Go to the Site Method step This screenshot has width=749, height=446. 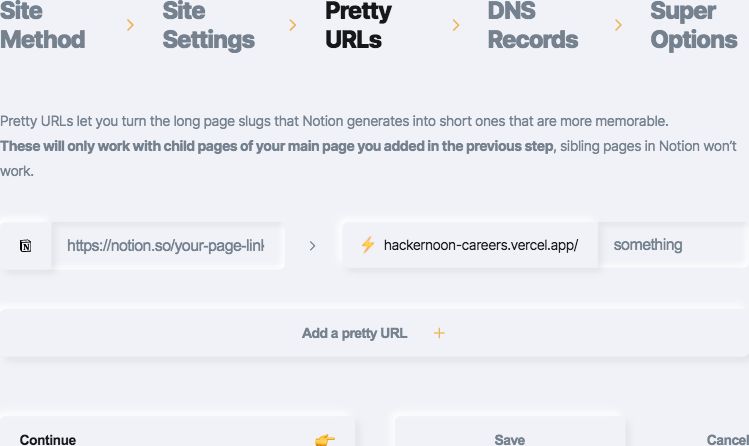(42, 25)
